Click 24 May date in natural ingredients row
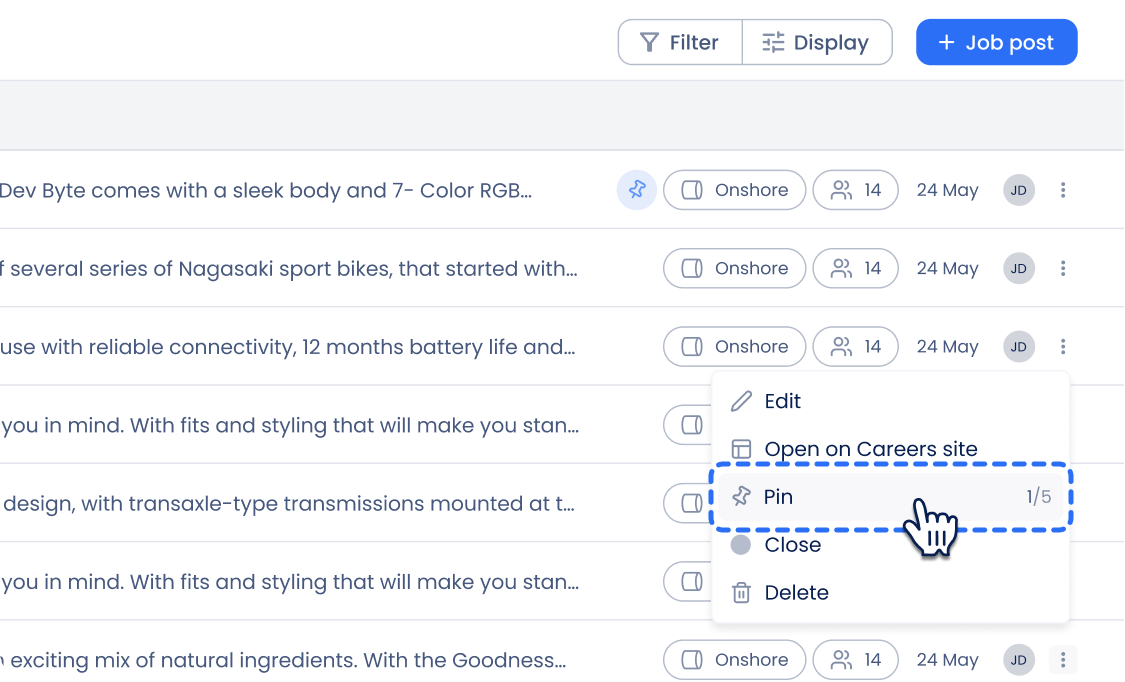This screenshot has height=682, width=1125. (947, 660)
